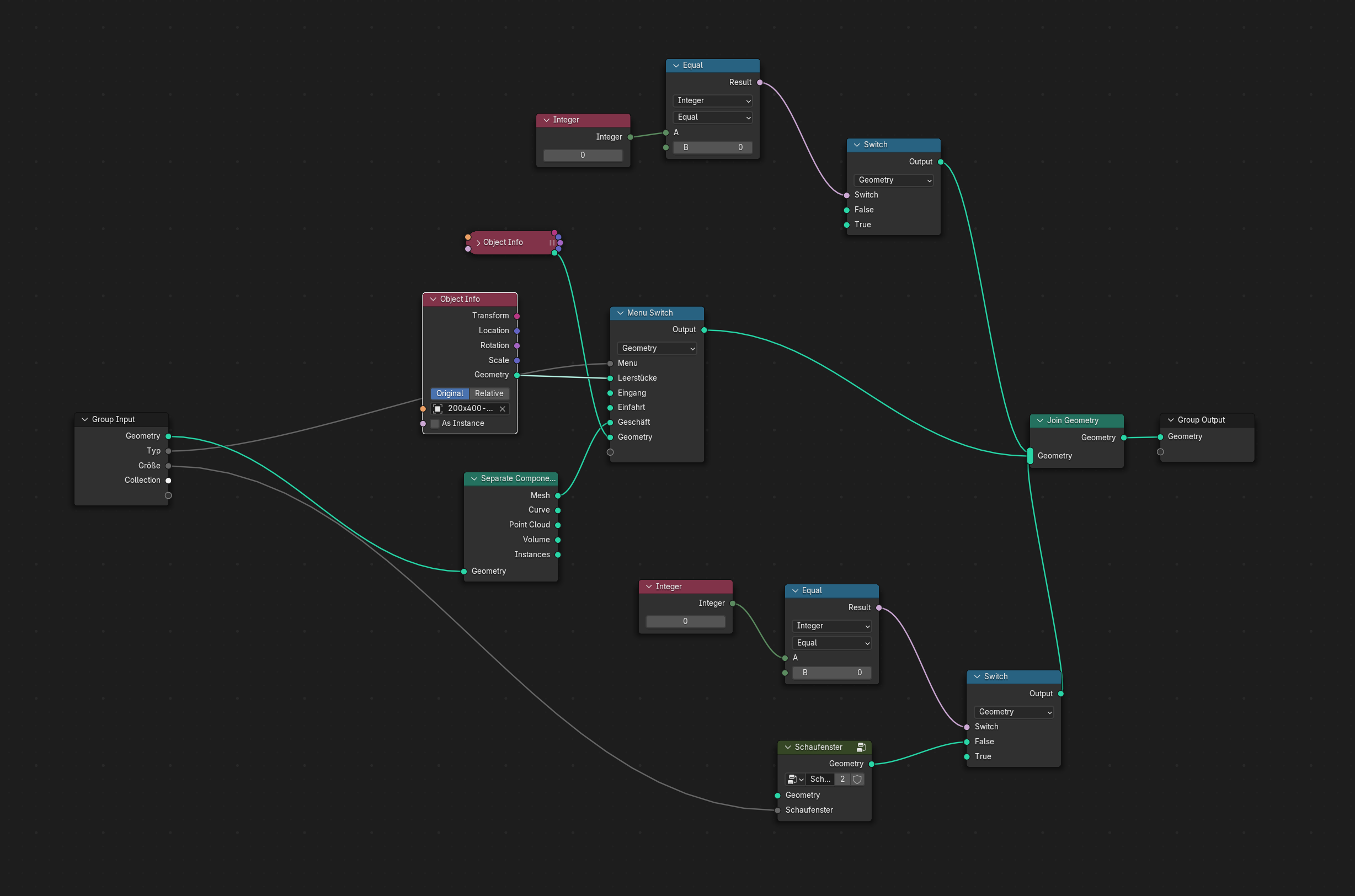Click Schaufenster user count 2 button
The image size is (1355, 896).
842,779
